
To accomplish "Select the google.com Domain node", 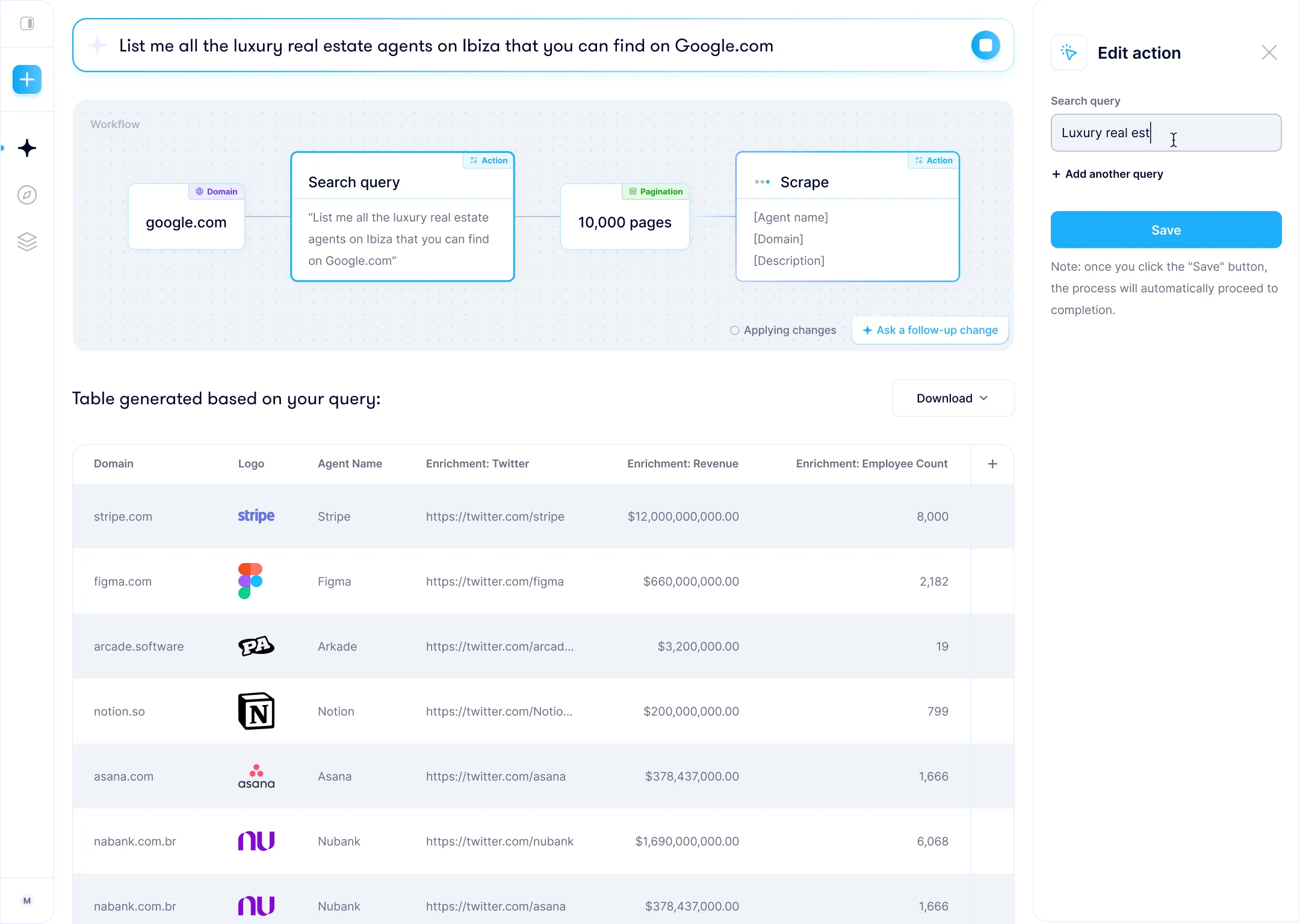I will 187,217.
